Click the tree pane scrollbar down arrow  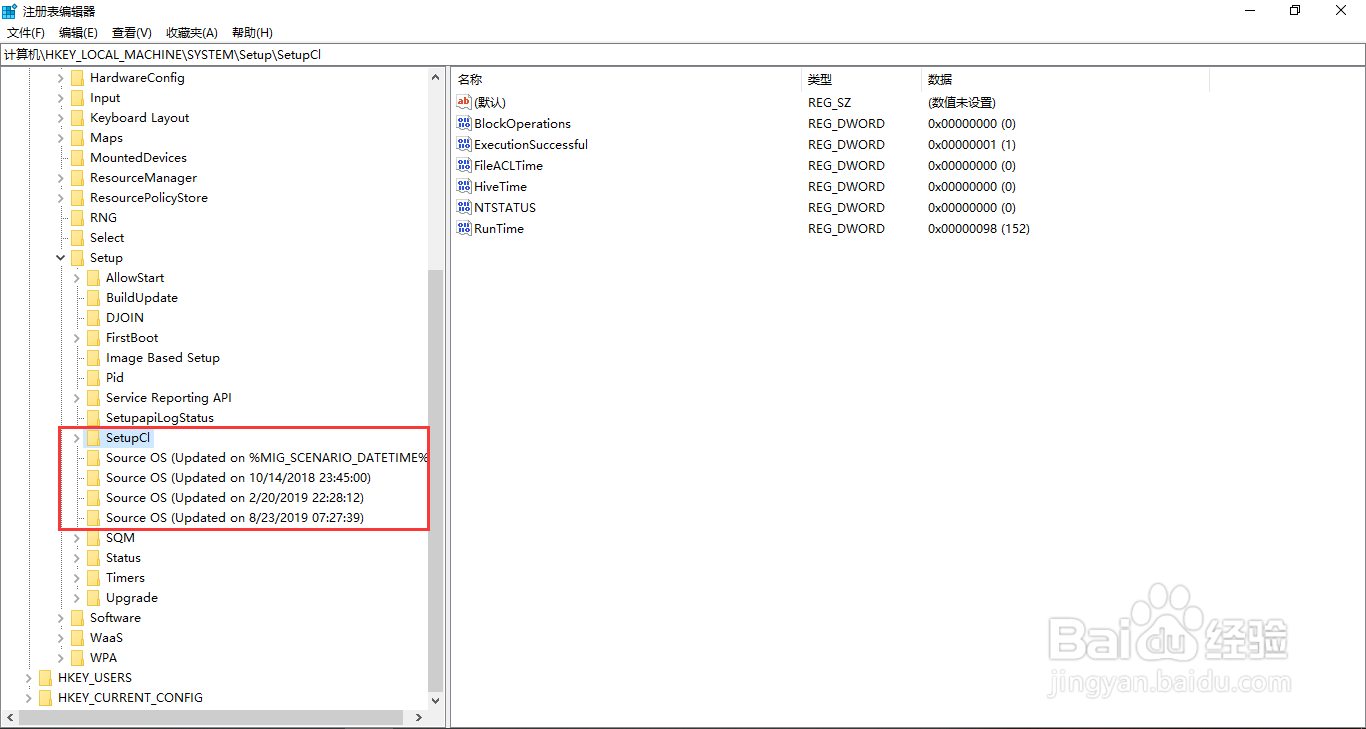pyautogui.click(x=435, y=700)
